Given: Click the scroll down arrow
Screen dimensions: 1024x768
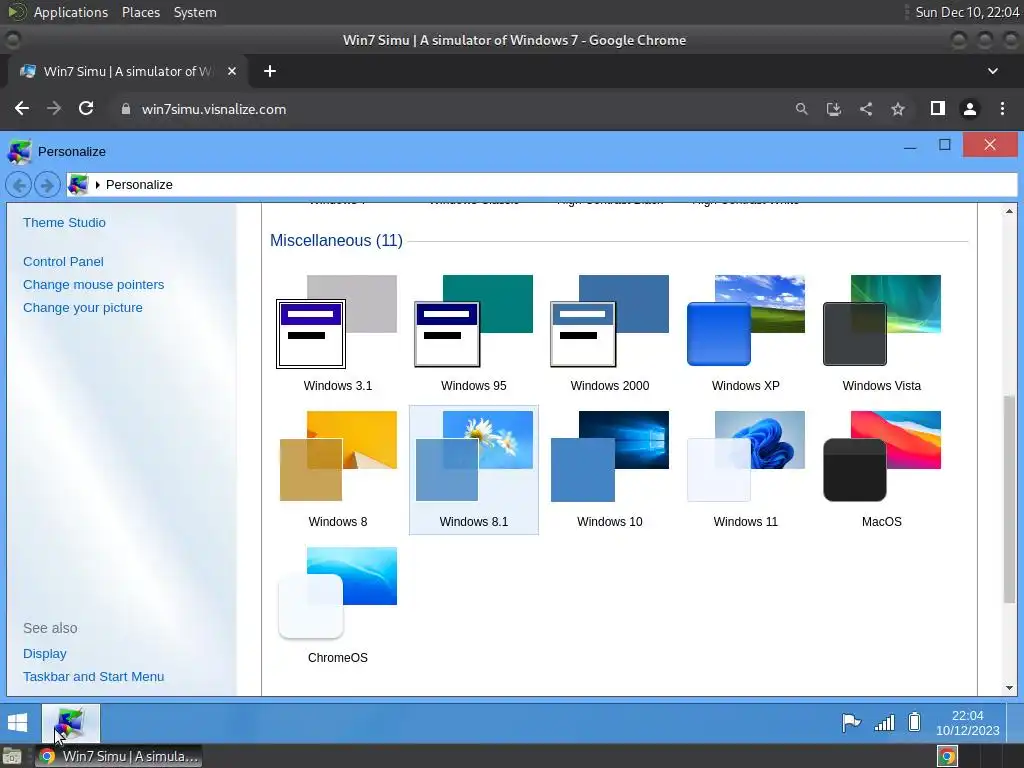Looking at the screenshot, I should (1010, 688).
